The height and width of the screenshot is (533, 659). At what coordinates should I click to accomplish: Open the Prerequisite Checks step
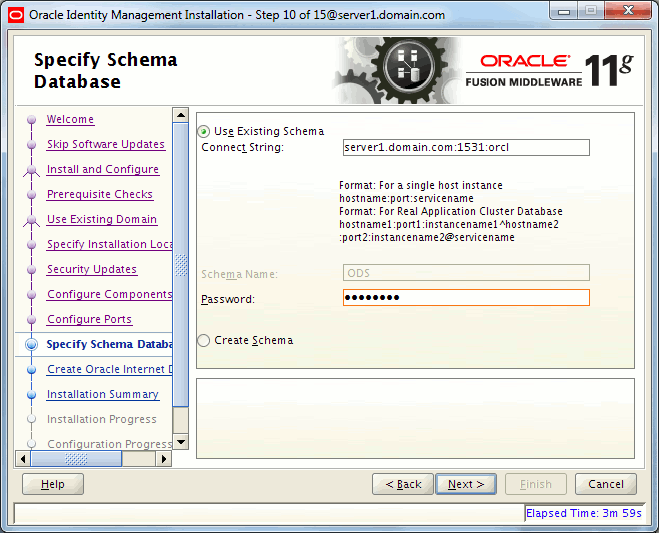pos(100,194)
